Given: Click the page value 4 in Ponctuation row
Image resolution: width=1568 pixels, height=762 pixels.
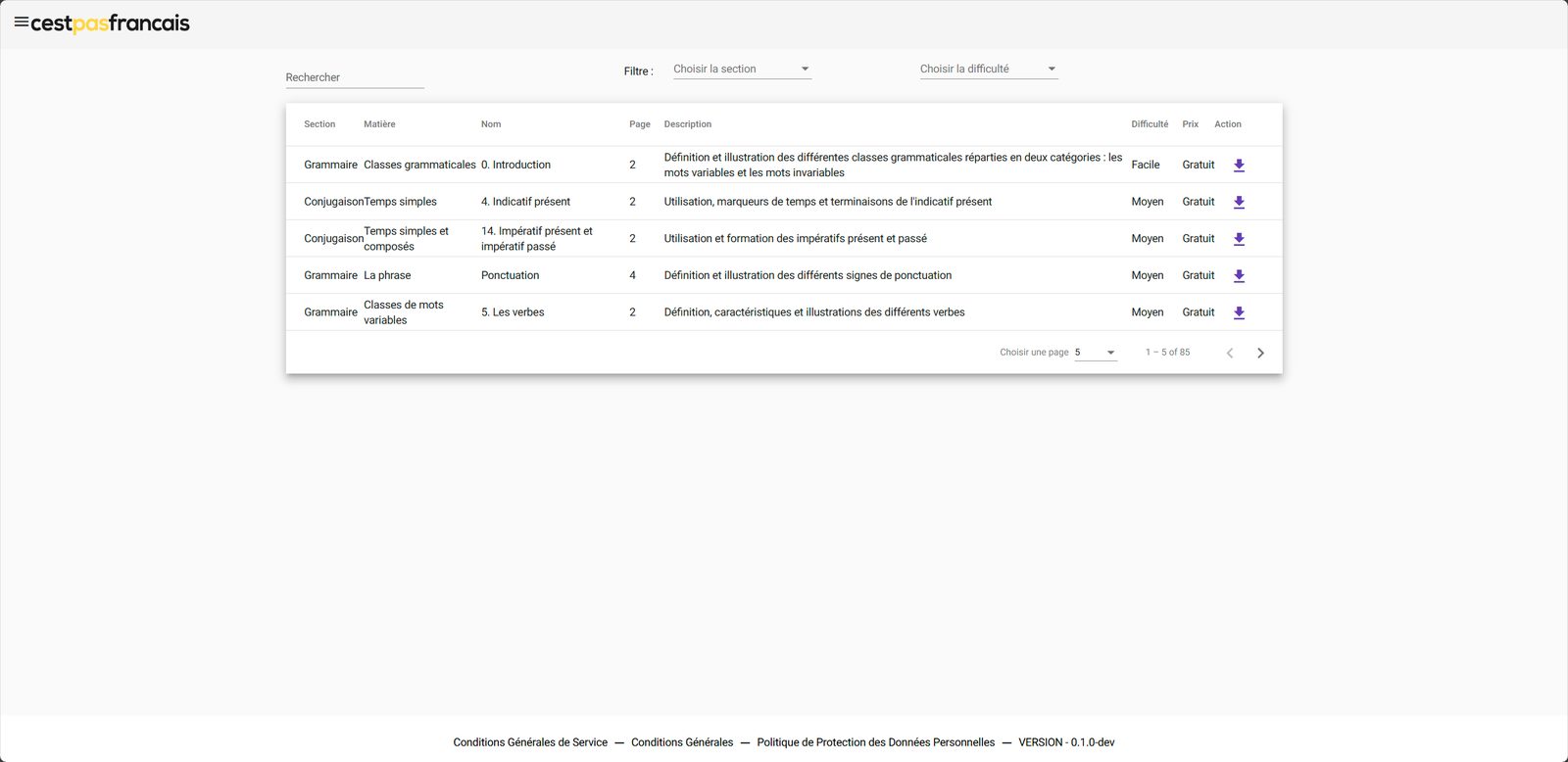Looking at the screenshot, I should click(632, 275).
